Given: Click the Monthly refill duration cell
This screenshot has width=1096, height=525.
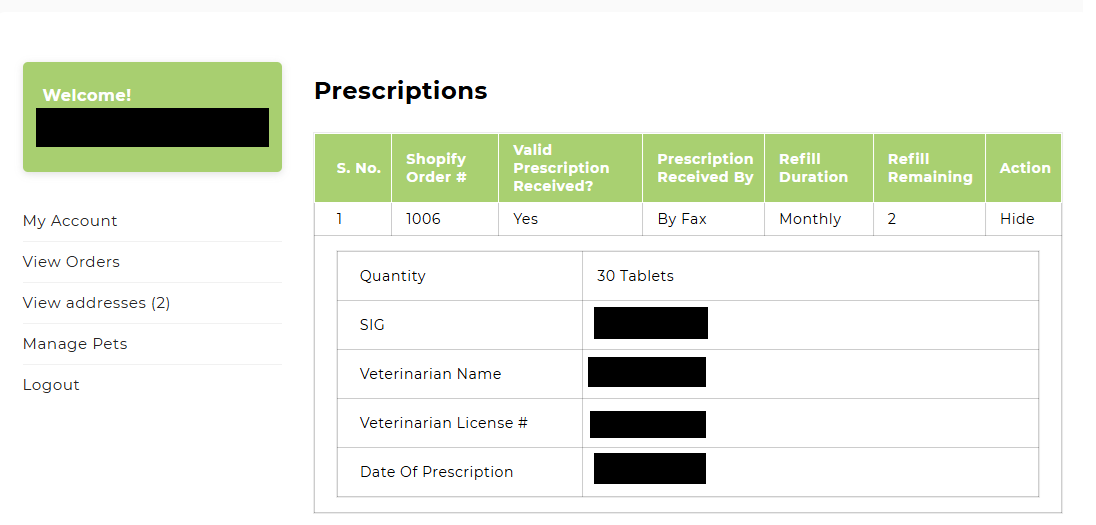Looking at the screenshot, I should 810,219.
